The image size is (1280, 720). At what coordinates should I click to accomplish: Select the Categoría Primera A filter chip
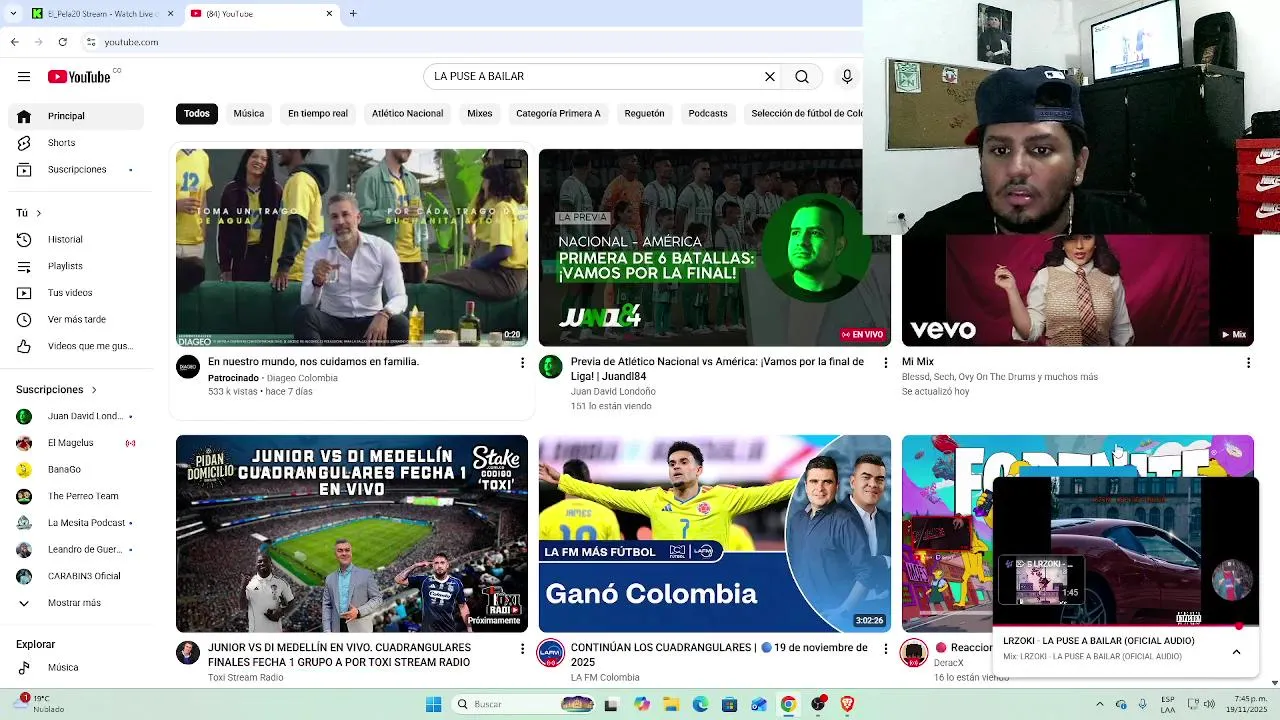[558, 113]
